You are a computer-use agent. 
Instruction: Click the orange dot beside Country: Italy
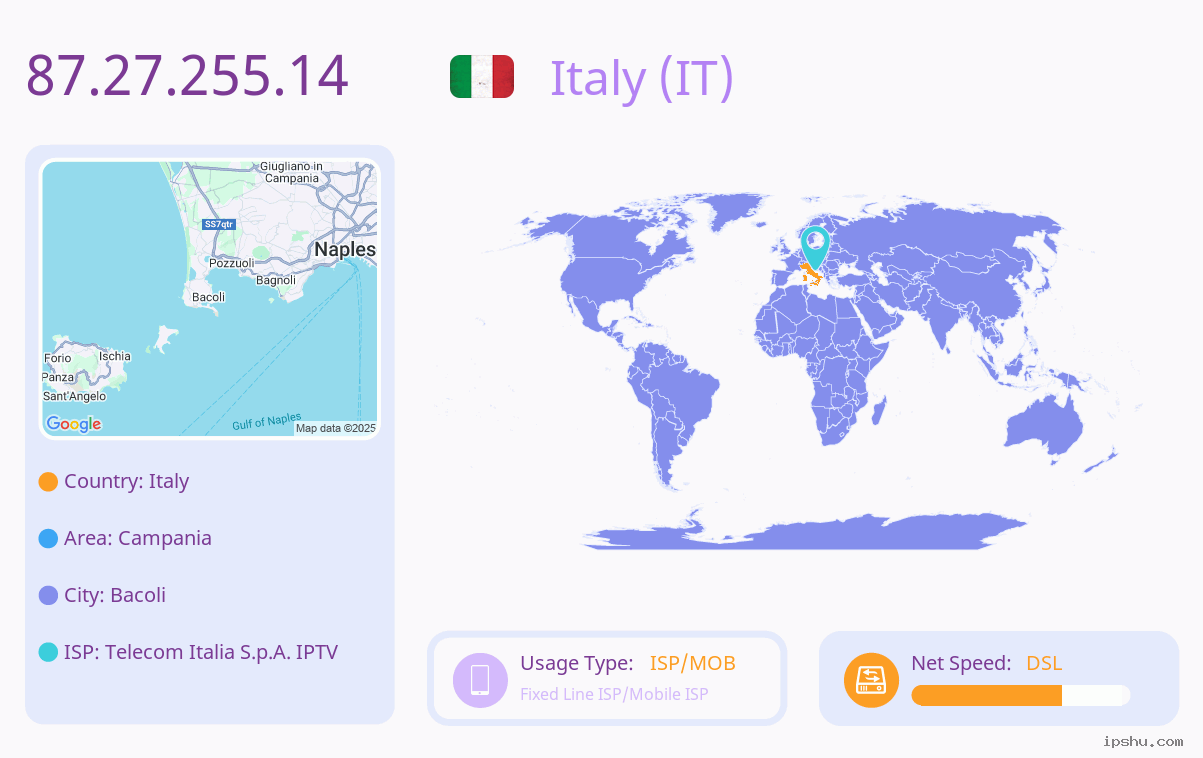click(x=48, y=482)
